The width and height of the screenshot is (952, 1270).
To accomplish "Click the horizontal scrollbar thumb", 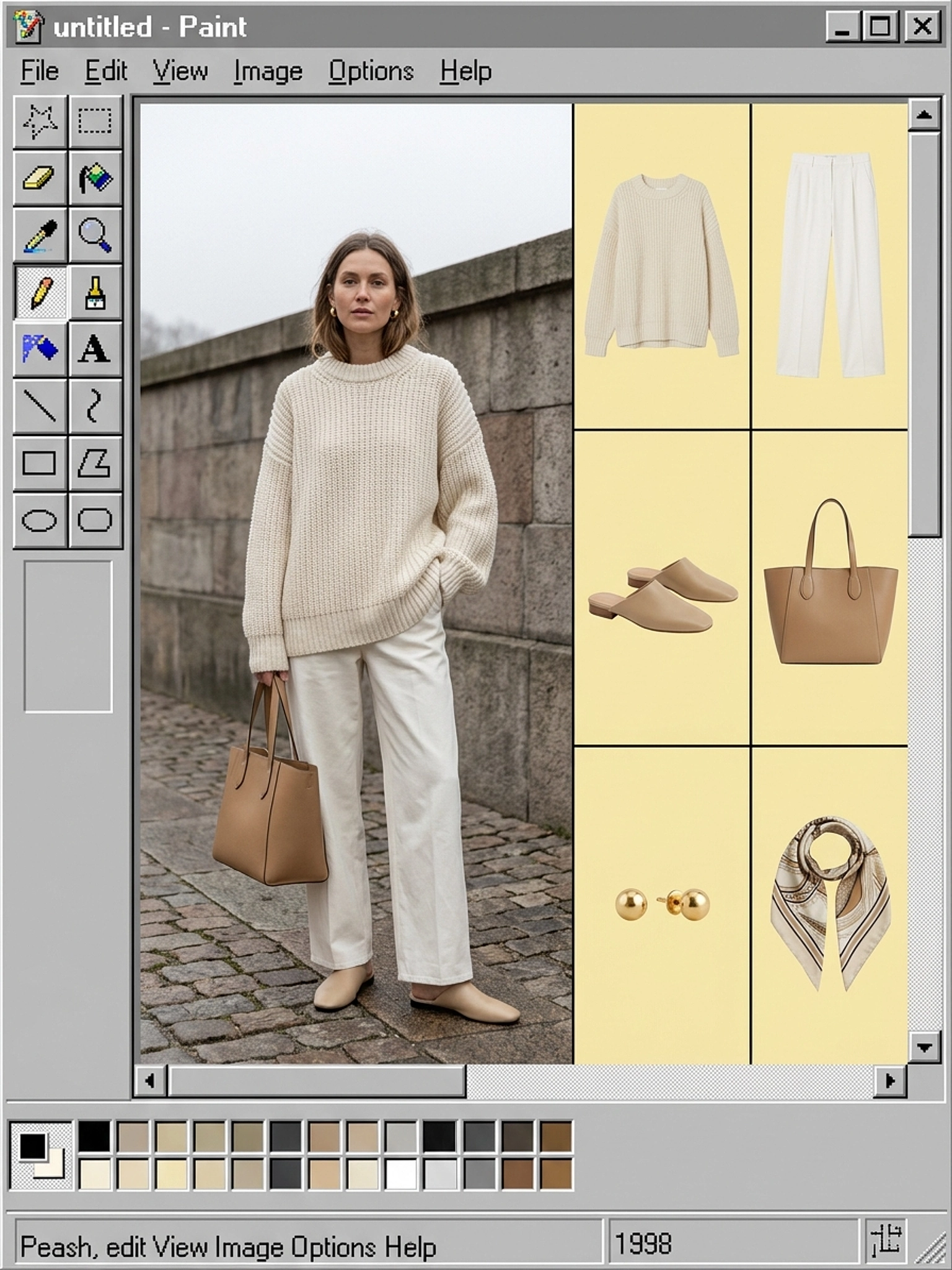I will (317, 1081).
